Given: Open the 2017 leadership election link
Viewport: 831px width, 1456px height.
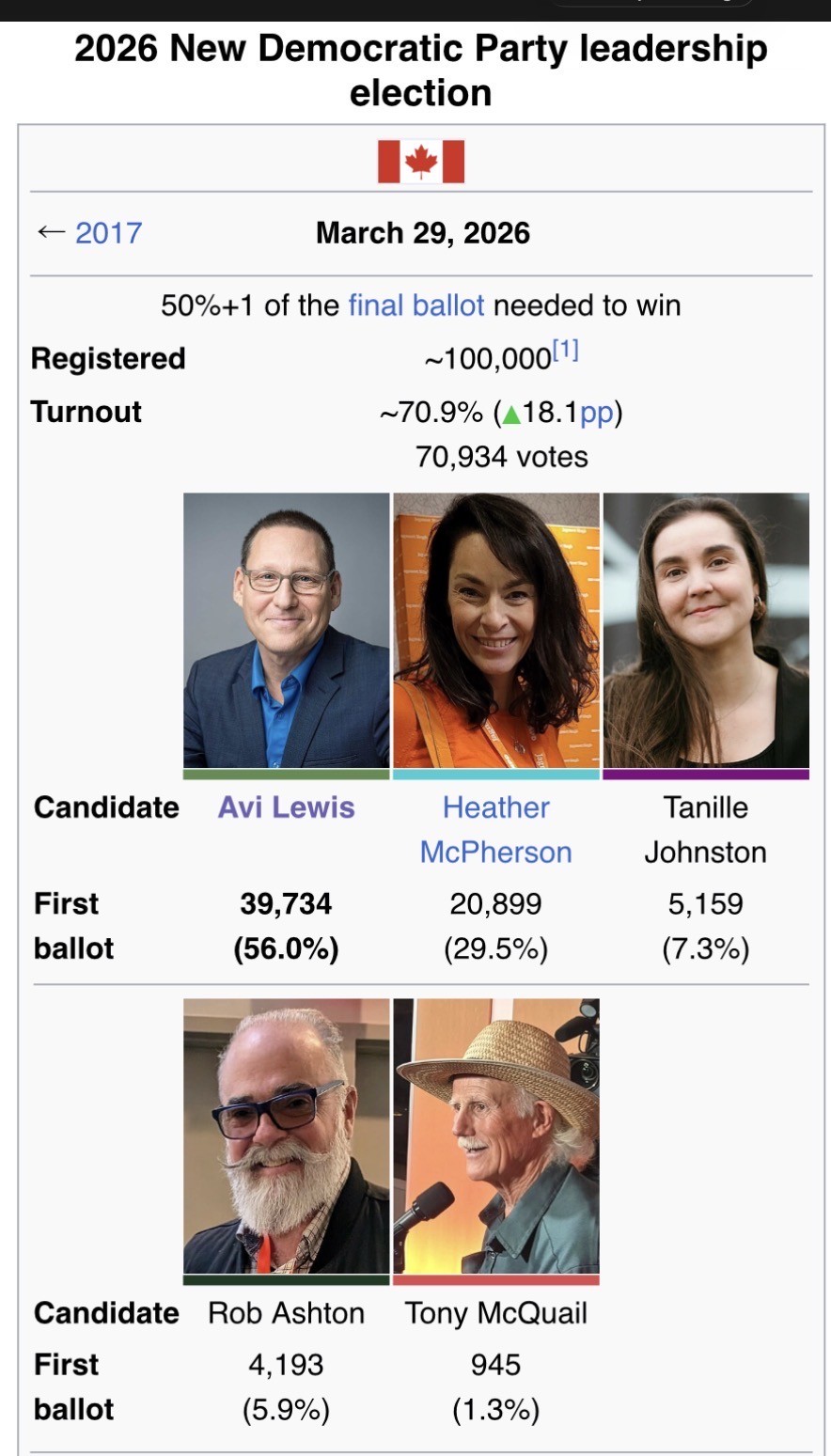Looking at the screenshot, I should [108, 232].
